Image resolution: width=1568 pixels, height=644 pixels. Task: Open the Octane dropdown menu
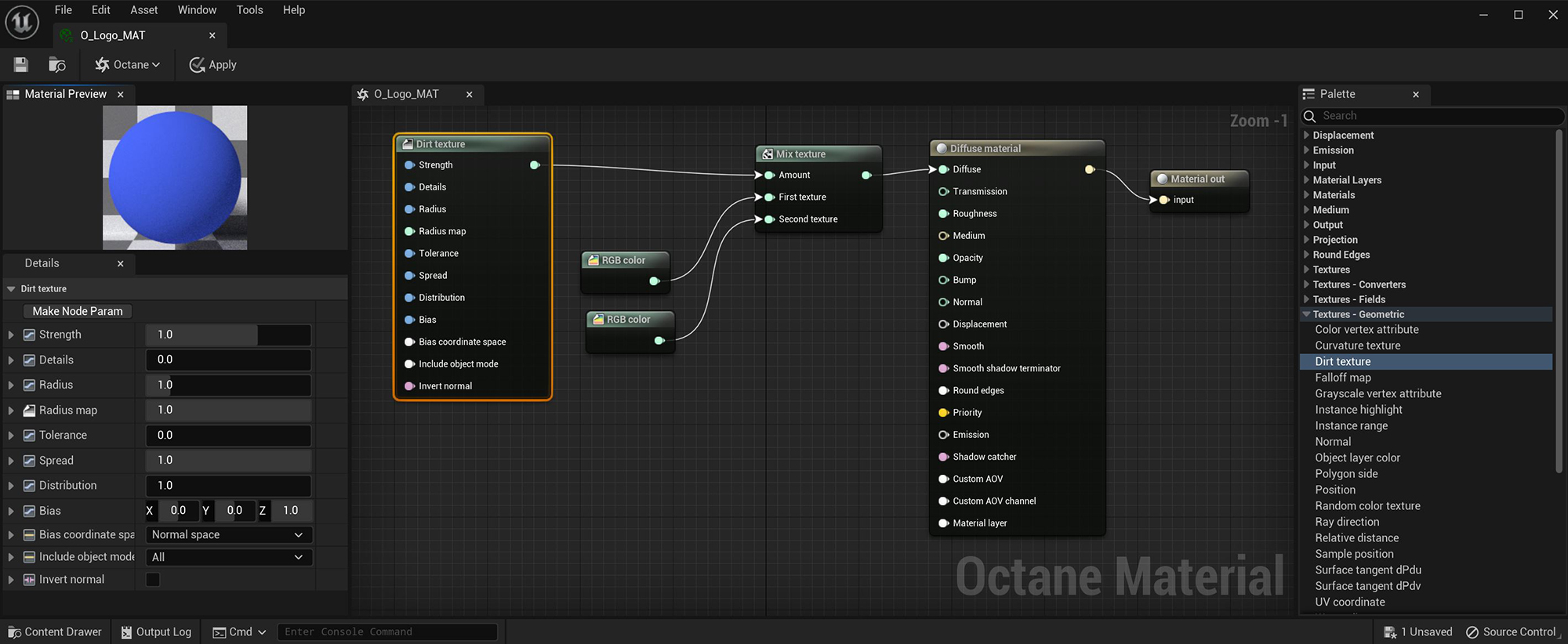(128, 65)
